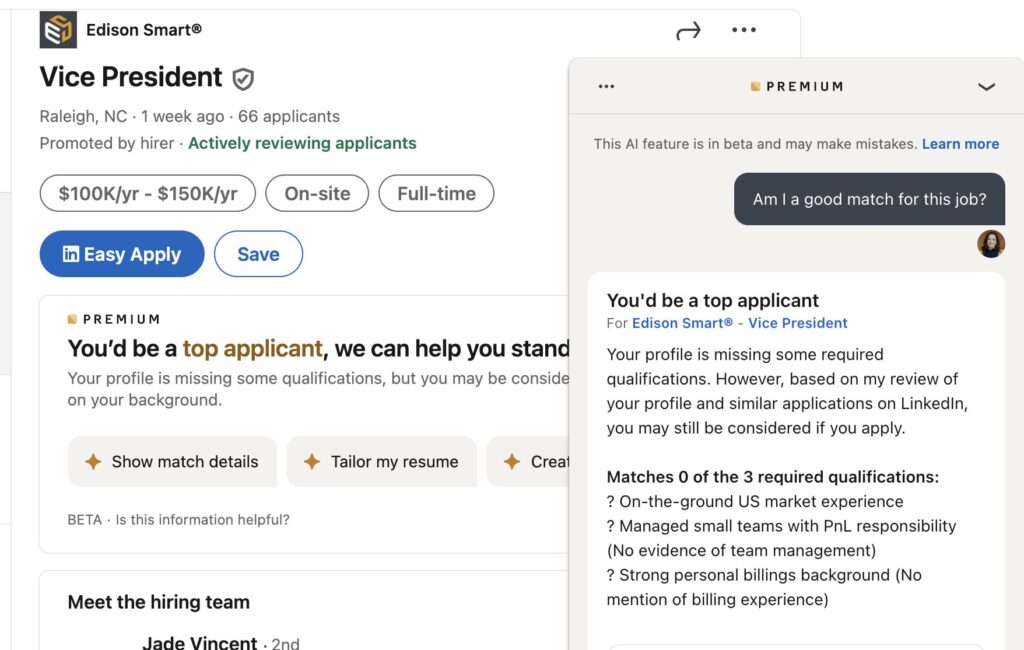Screen dimensions: 1024x650
Task: Click the $100K/yr - $150K/yr salary pill
Action: pyautogui.click(x=148, y=193)
